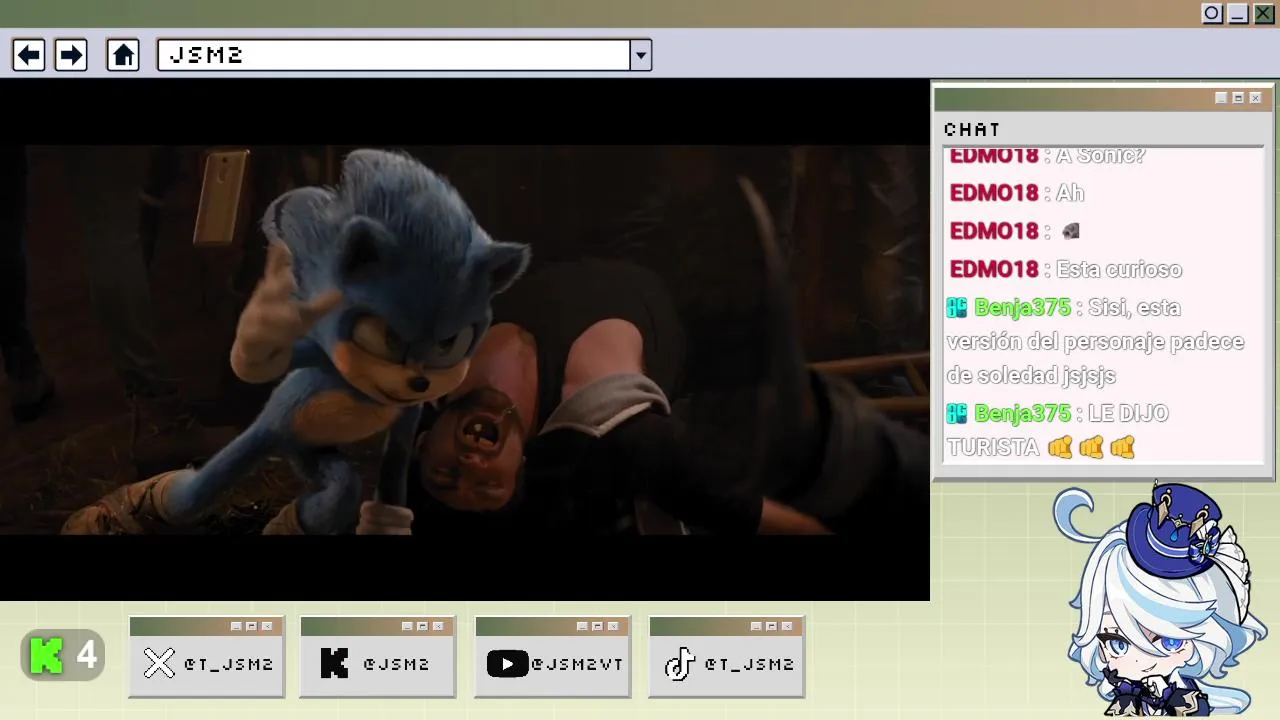Click the thumbs emoji after TURISTA
This screenshot has height=720, width=1280.
(x=1091, y=447)
